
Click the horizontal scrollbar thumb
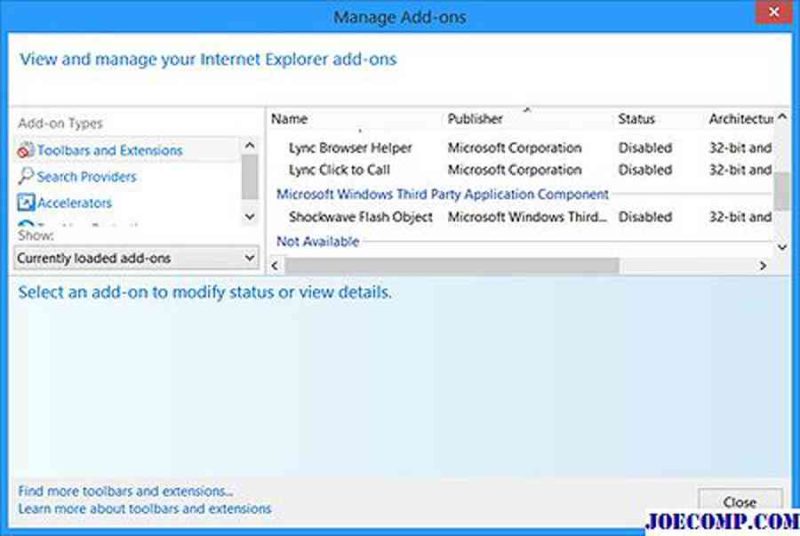click(452, 266)
